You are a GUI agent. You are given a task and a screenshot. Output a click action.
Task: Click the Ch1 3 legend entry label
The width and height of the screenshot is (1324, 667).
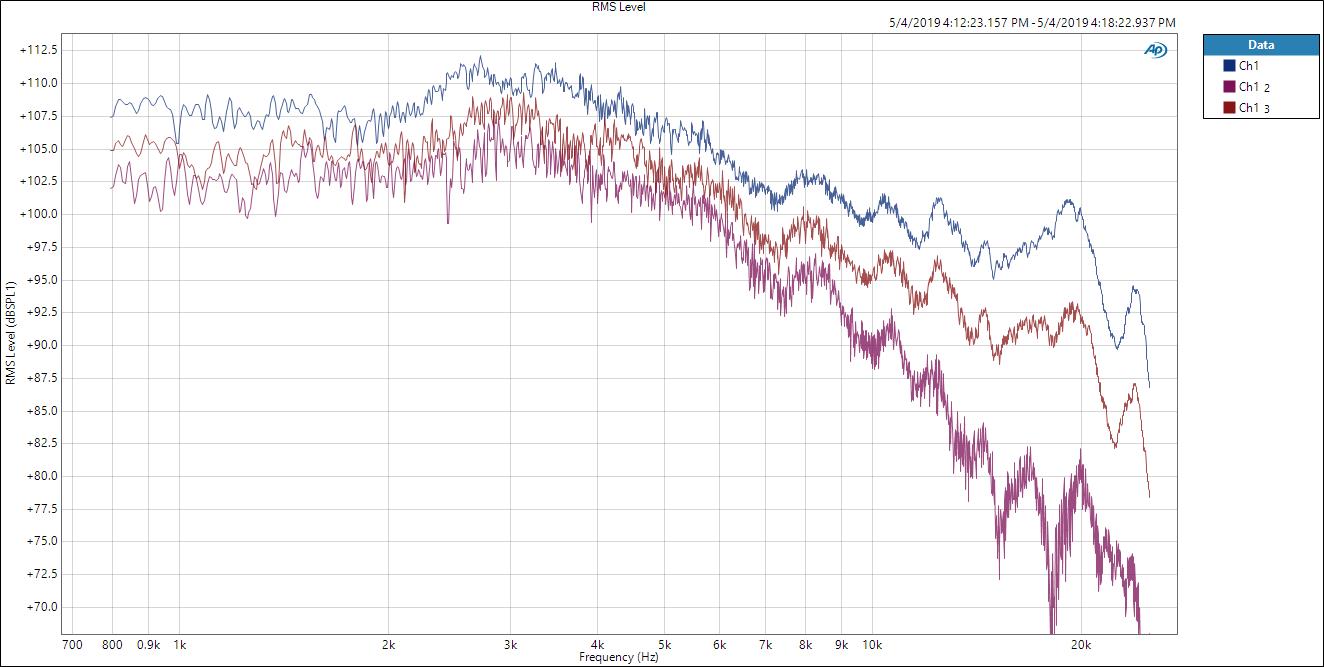point(1255,108)
